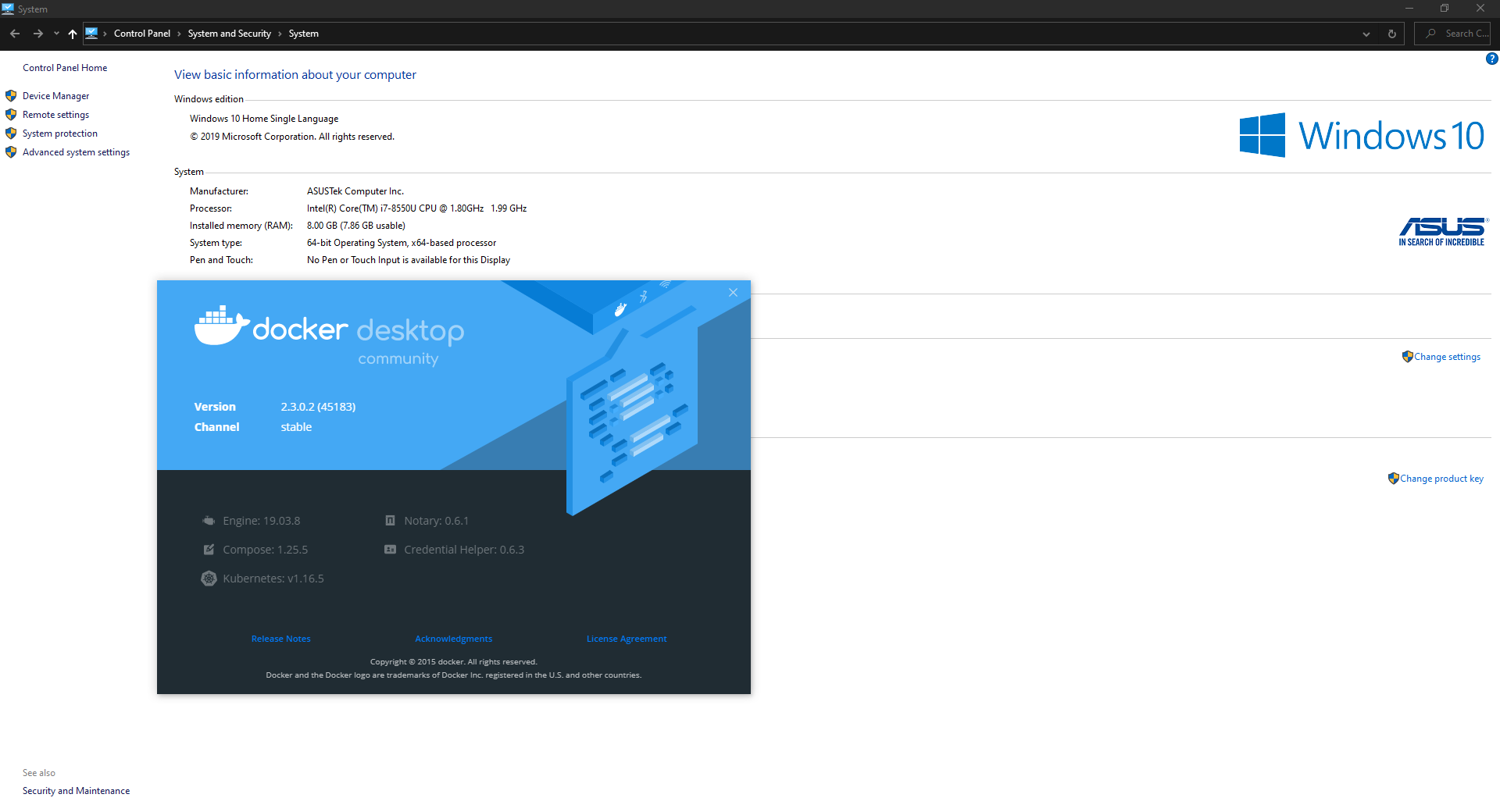This screenshot has height=812, width=1500.
Task: Expand chevron before Control Panel breadcrumb
Action: pyautogui.click(x=105, y=34)
